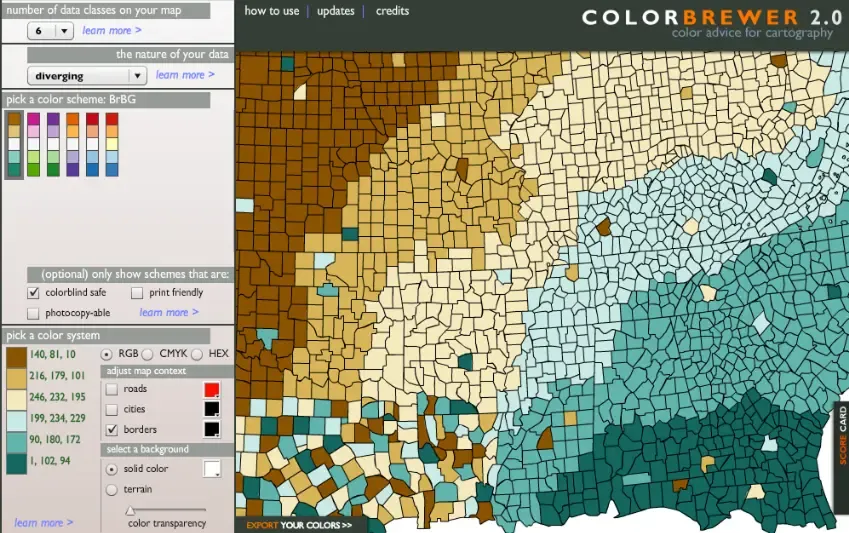Choose the red-to-blue scheme with white middle
849x533 pixels.
92,144
